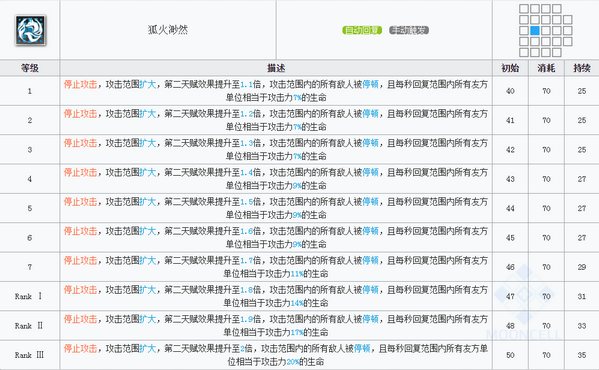Click level cell 7
The width and height of the screenshot is (599, 370).
pyautogui.click(x=30, y=267)
